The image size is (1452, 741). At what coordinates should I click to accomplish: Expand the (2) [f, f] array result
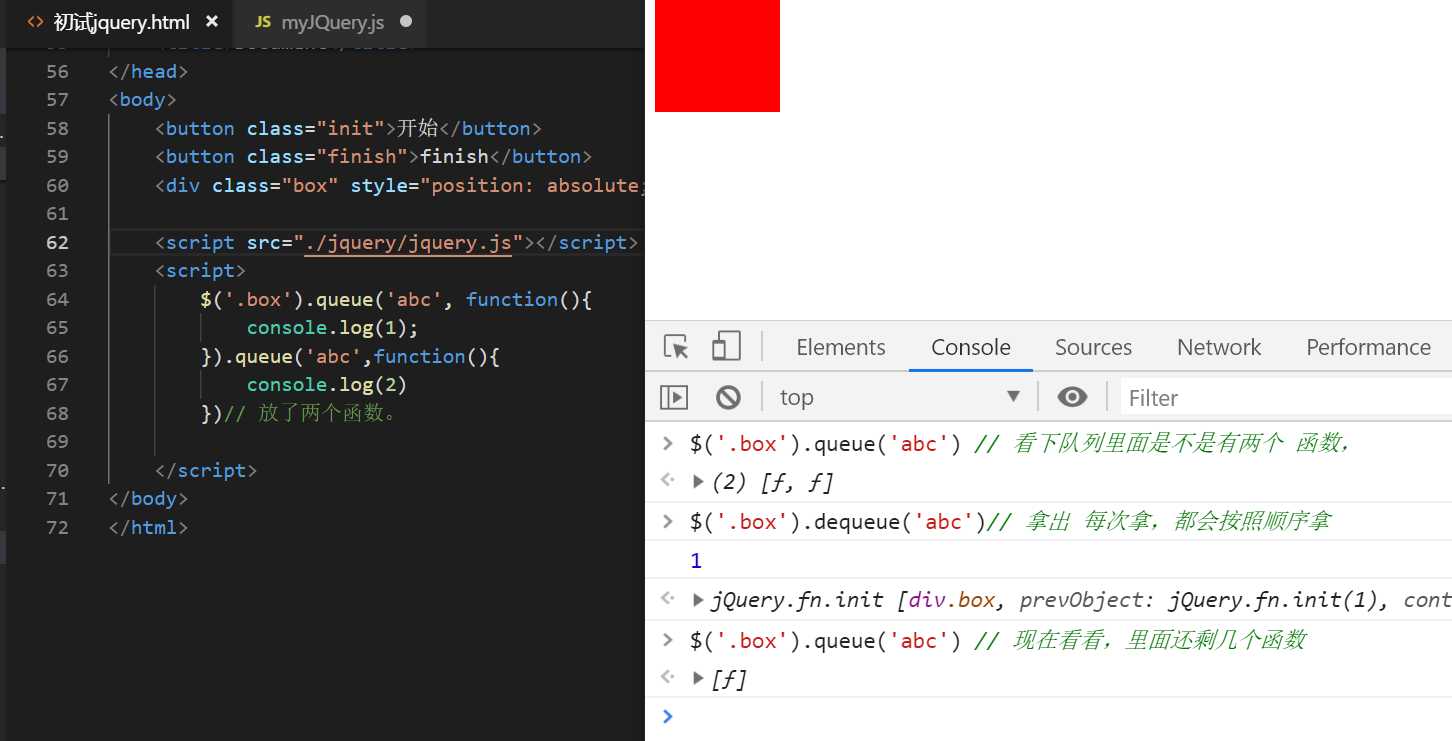coord(698,482)
